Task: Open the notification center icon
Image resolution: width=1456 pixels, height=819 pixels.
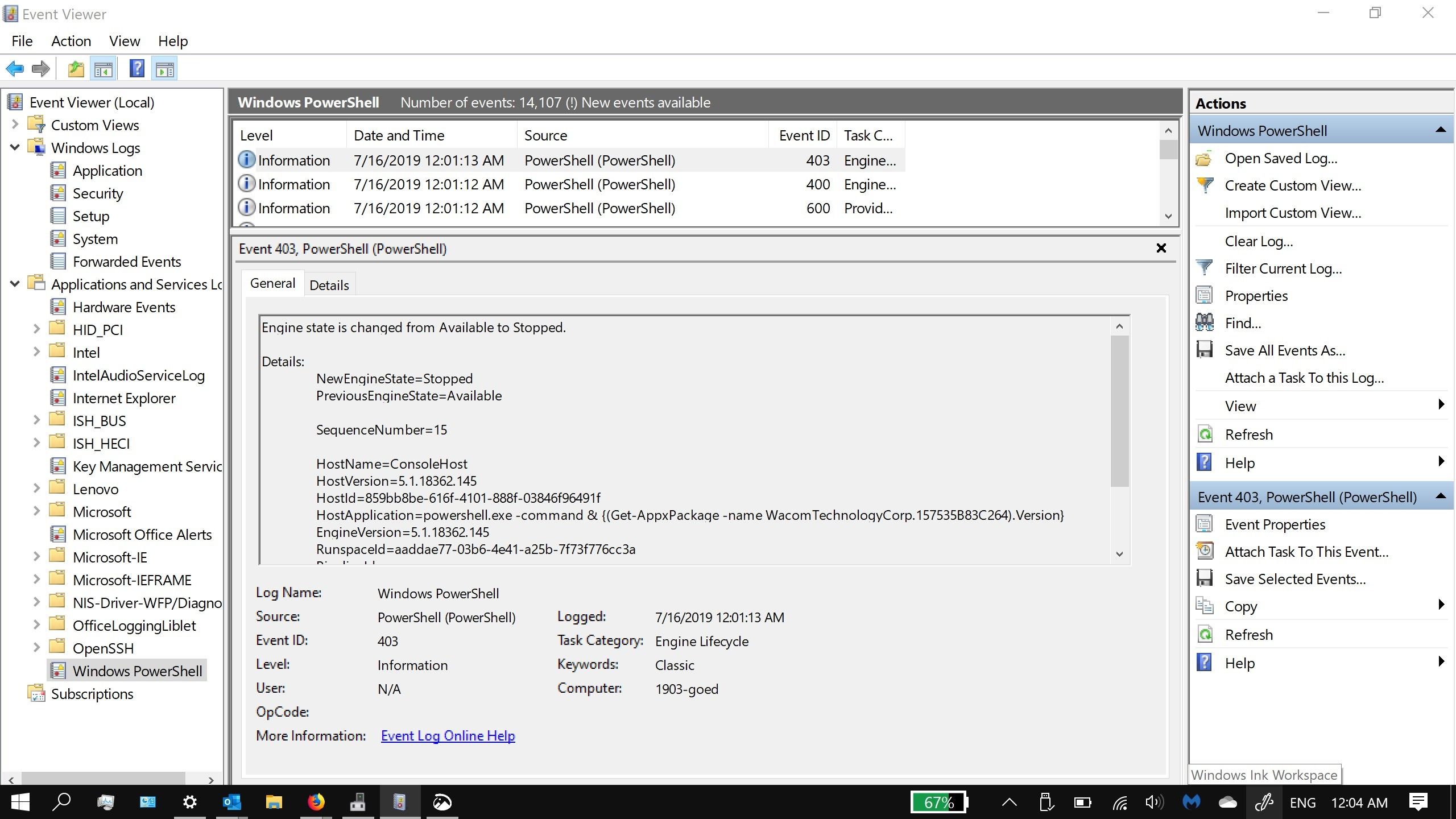Action: click(x=1418, y=803)
